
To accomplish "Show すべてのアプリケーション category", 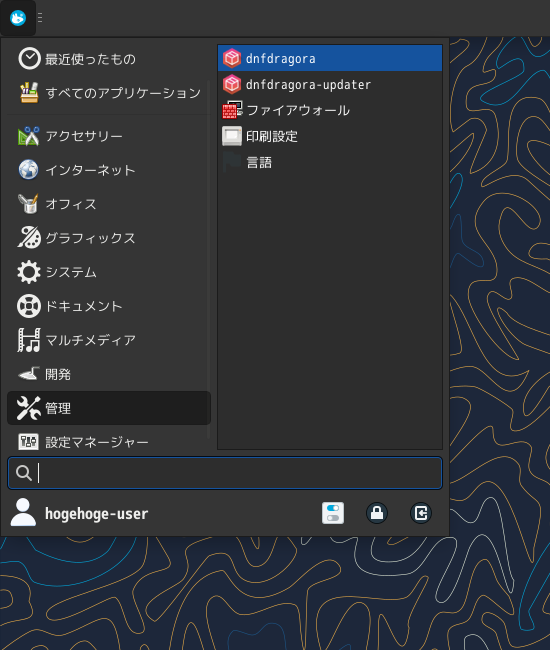I will (109, 92).
